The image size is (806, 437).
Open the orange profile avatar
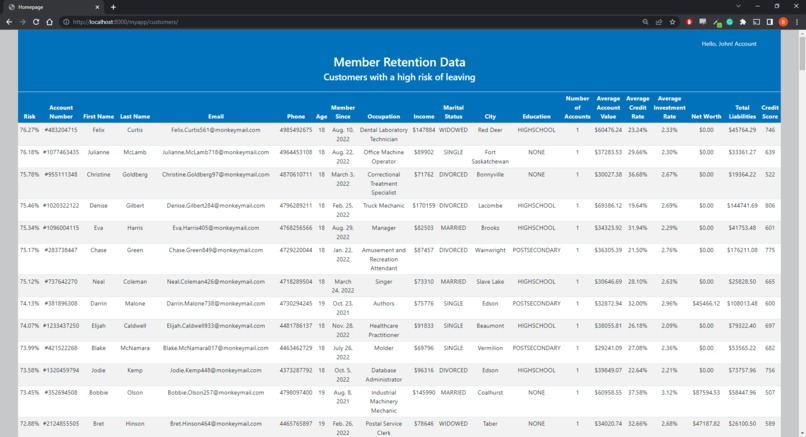tap(783, 22)
